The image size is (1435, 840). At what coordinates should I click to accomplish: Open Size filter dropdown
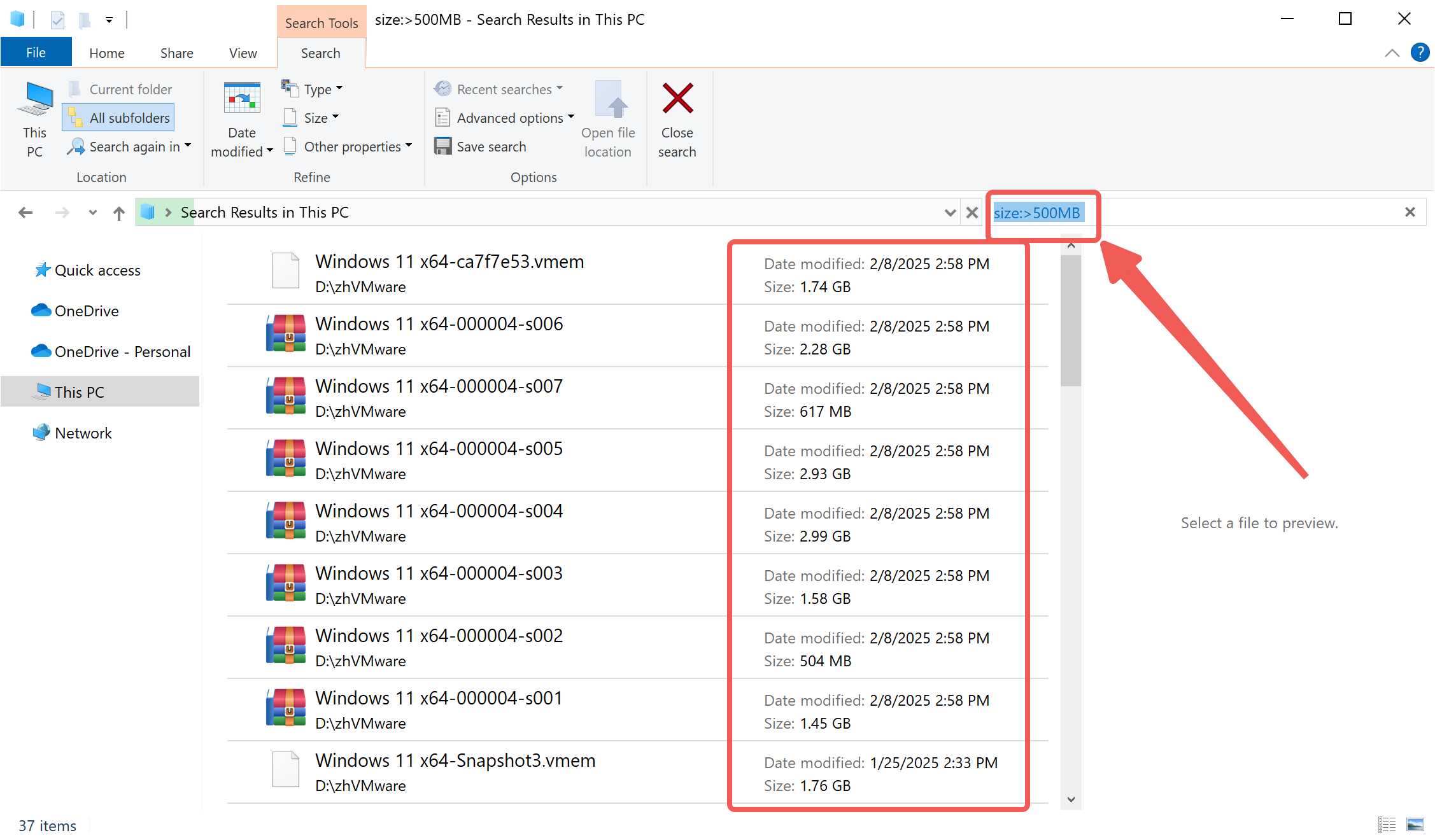point(311,118)
